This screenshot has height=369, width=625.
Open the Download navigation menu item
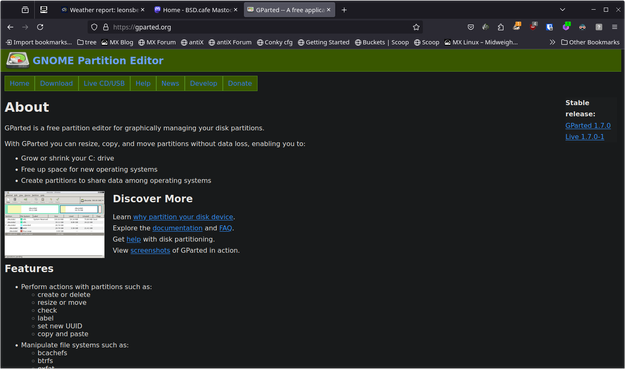56,83
